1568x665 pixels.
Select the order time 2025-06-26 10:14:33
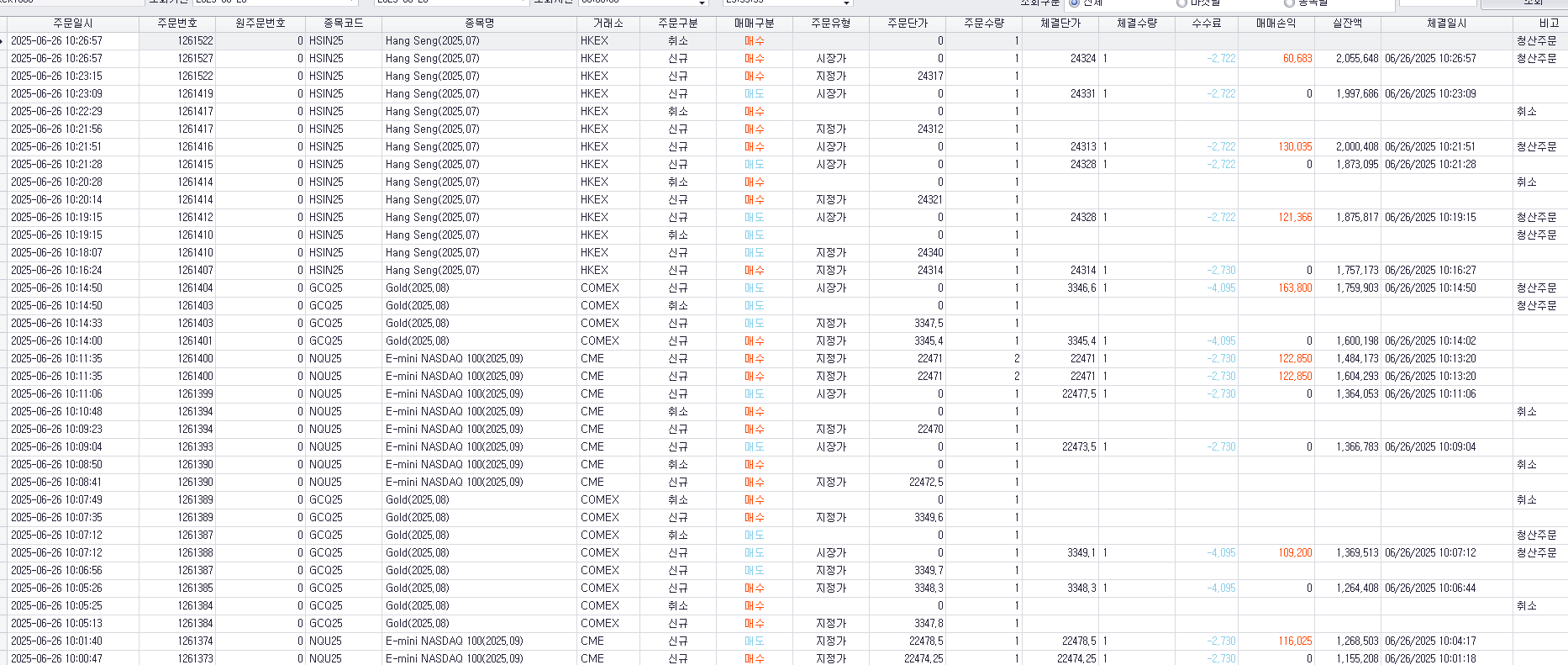coord(57,324)
